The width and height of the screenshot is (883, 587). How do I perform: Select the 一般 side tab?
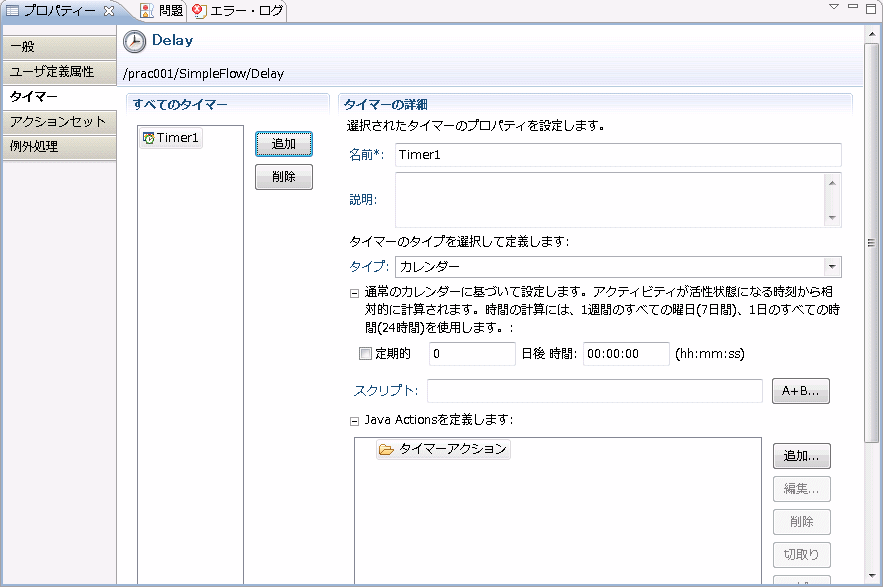point(58,47)
